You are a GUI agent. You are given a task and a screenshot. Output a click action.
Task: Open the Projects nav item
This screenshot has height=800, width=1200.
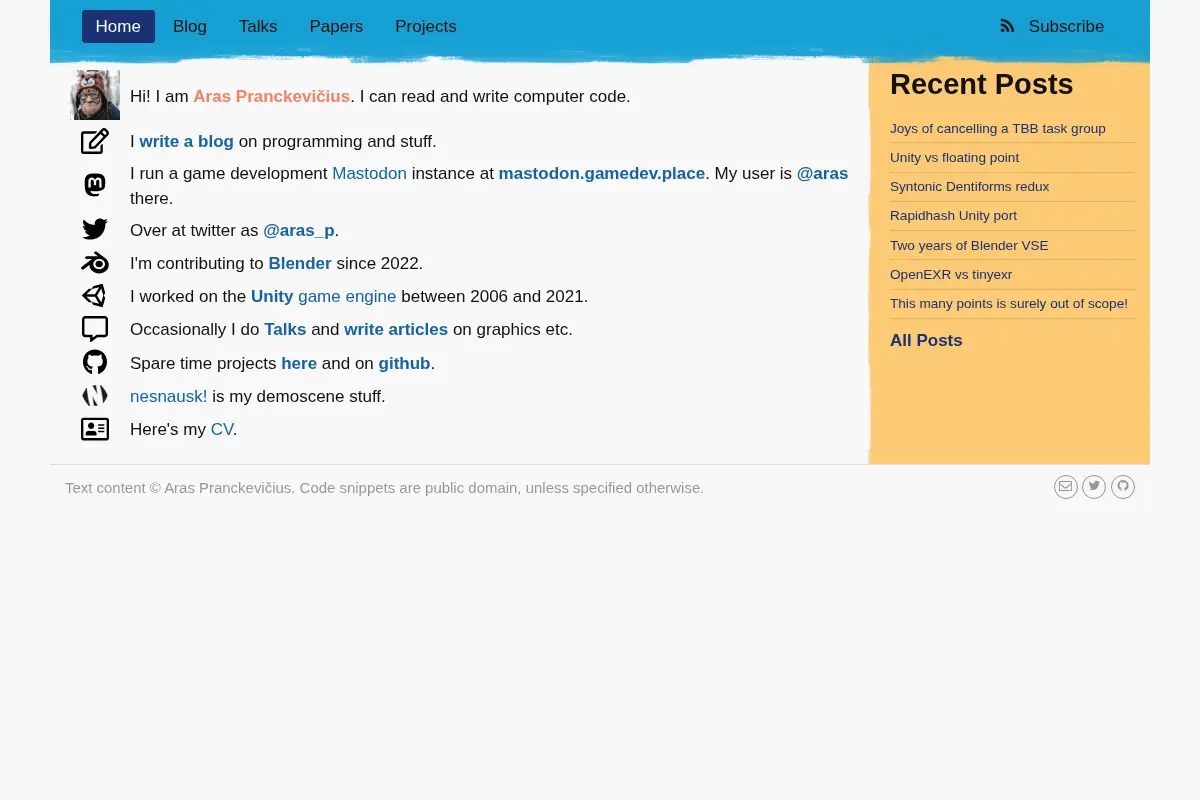click(426, 26)
